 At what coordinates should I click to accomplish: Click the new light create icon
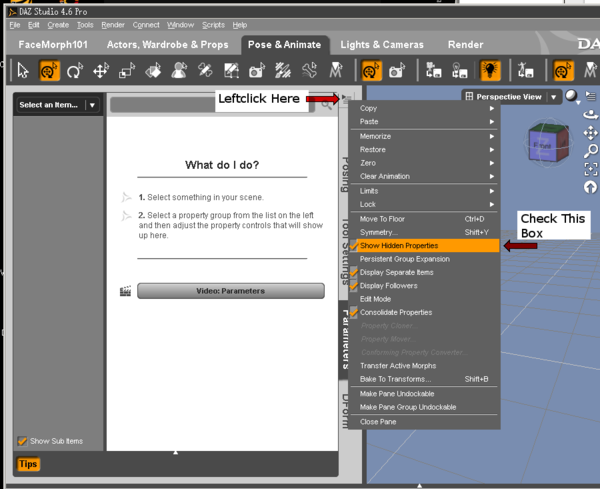click(459, 71)
